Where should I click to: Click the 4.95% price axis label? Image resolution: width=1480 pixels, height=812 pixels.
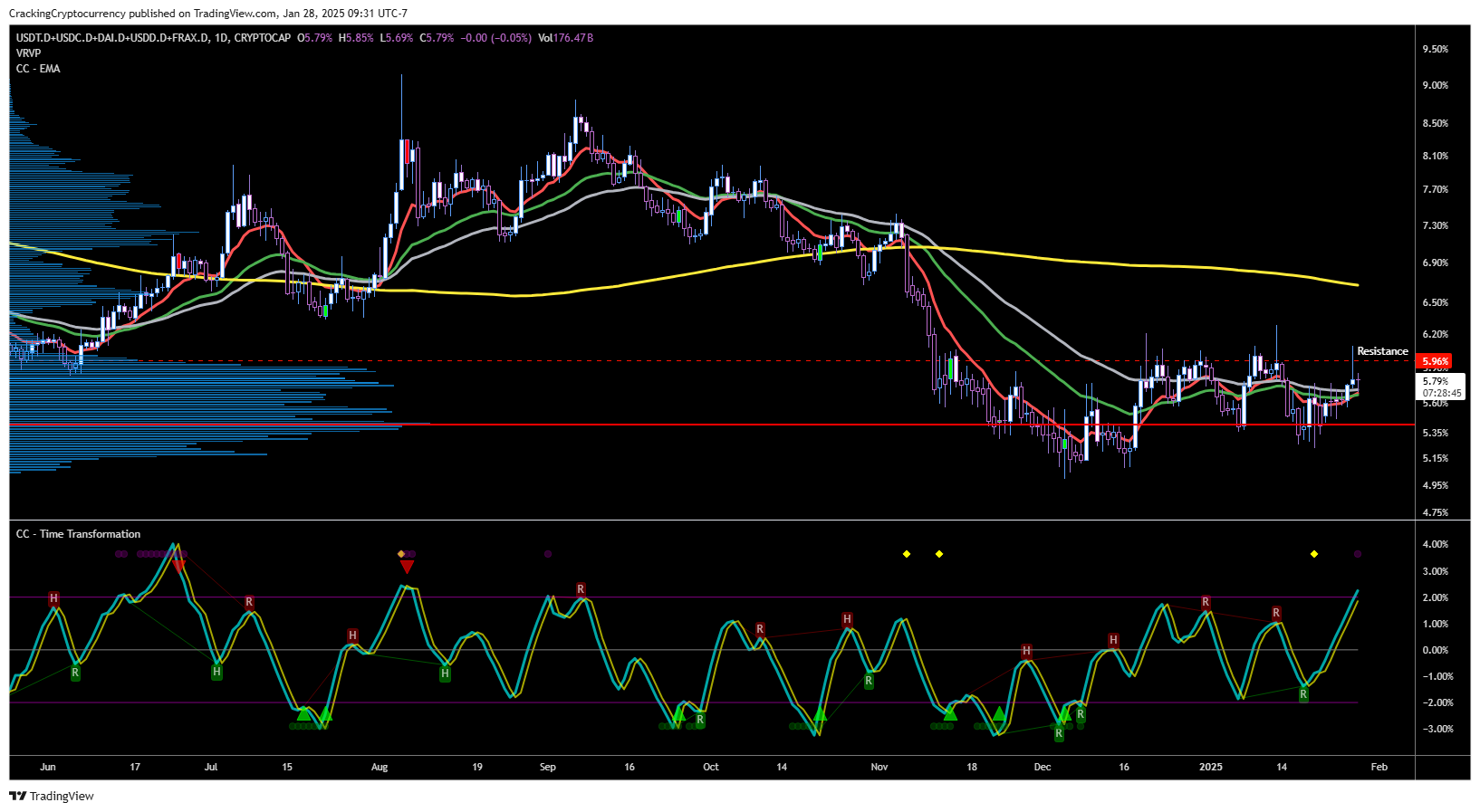coord(1436,485)
